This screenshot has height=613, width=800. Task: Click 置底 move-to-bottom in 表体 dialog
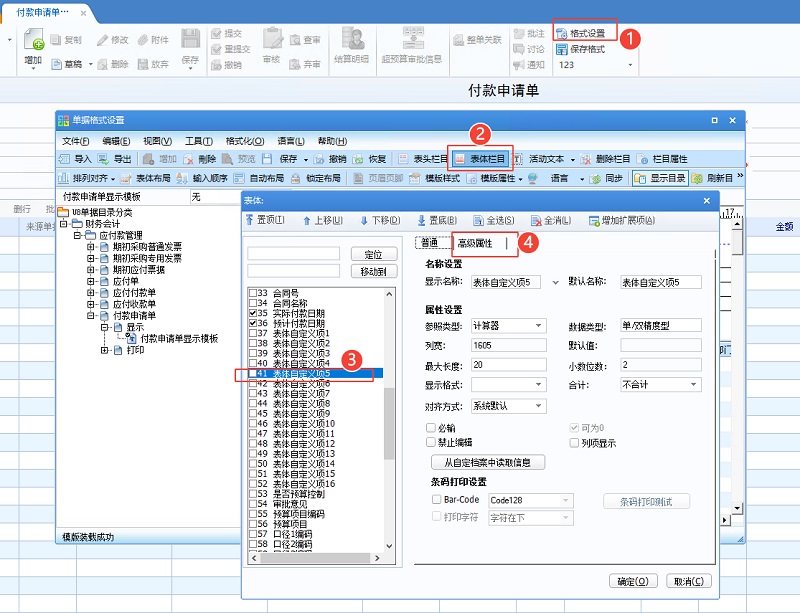point(437,220)
